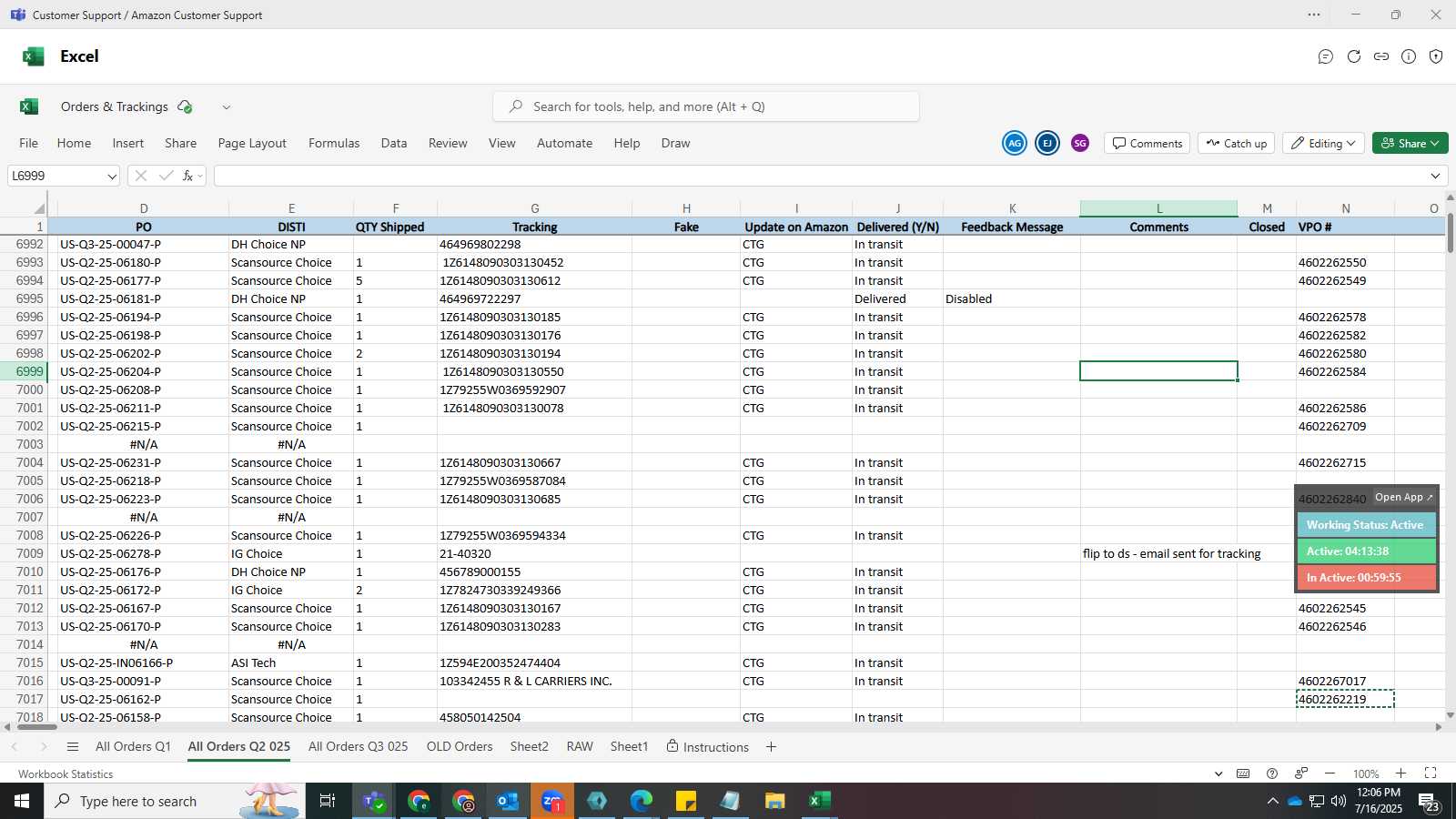
Task: Switch to the Draw ribbon tab
Action: [x=675, y=143]
